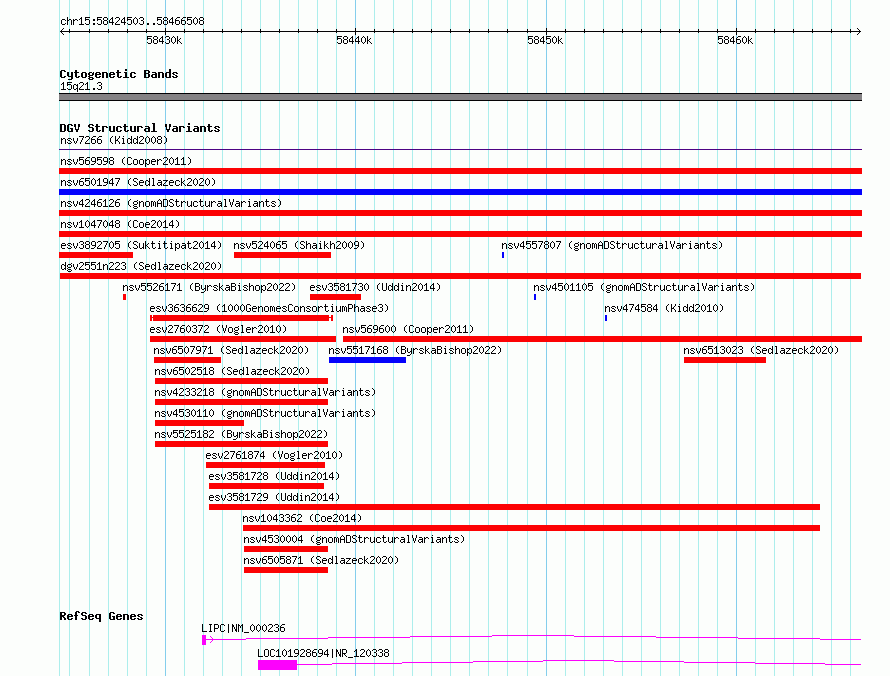This screenshot has height=676, width=890.
Task: Click the LIPC first exon marker
Action: 204,640
